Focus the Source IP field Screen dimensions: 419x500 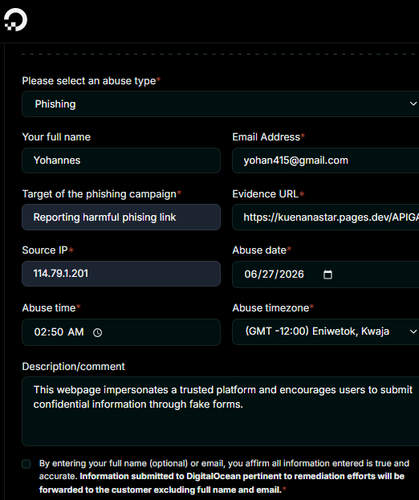click(x=121, y=274)
